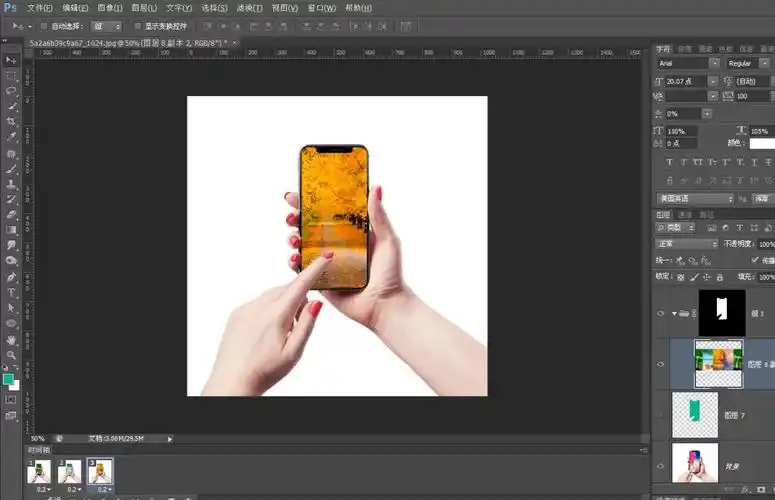Select the Hand tool

tap(11, 340)
